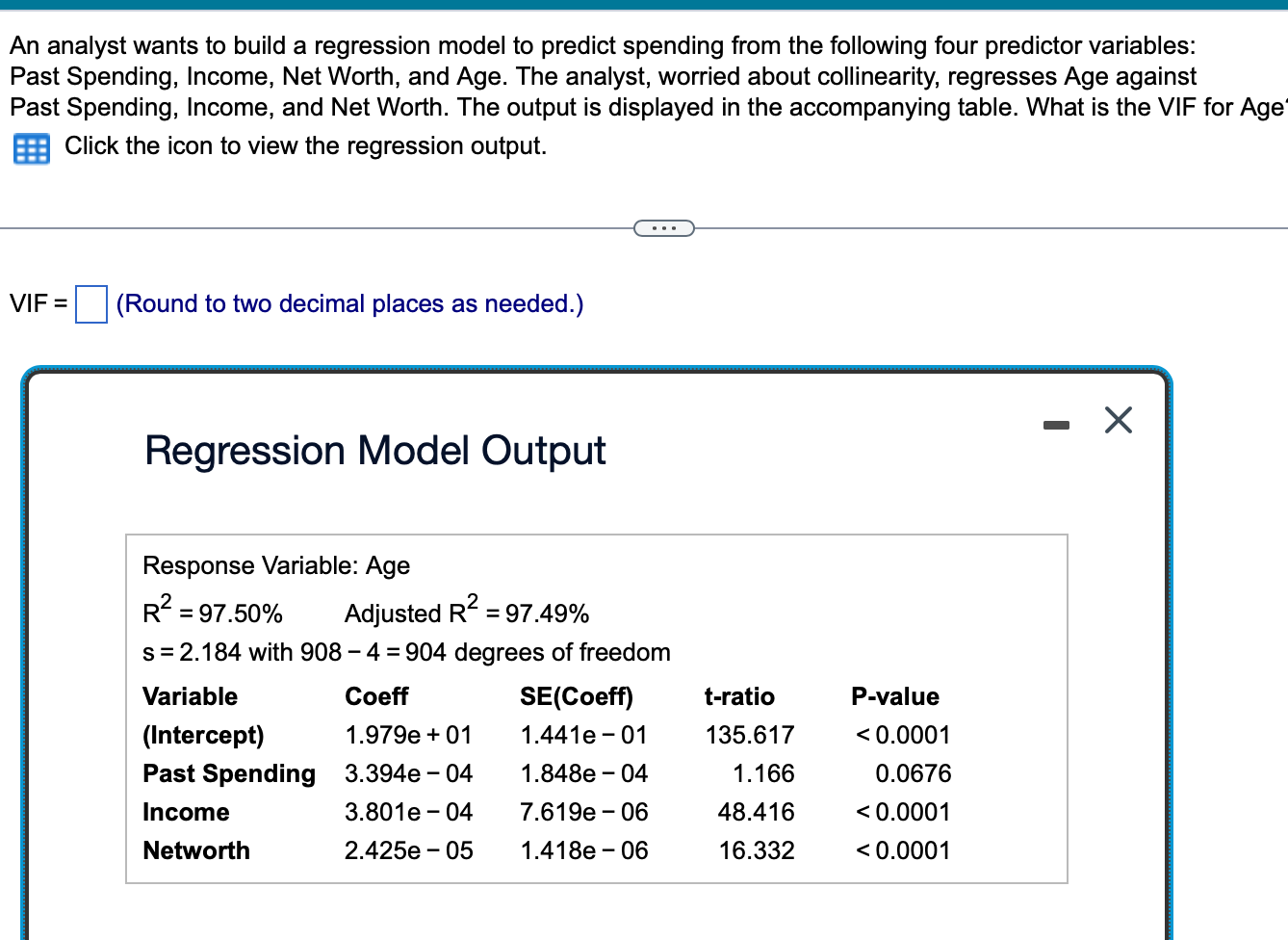1288x940 pixels.
Task: Highlight the R squared 97.50% statistic
Action: [212, 611]
